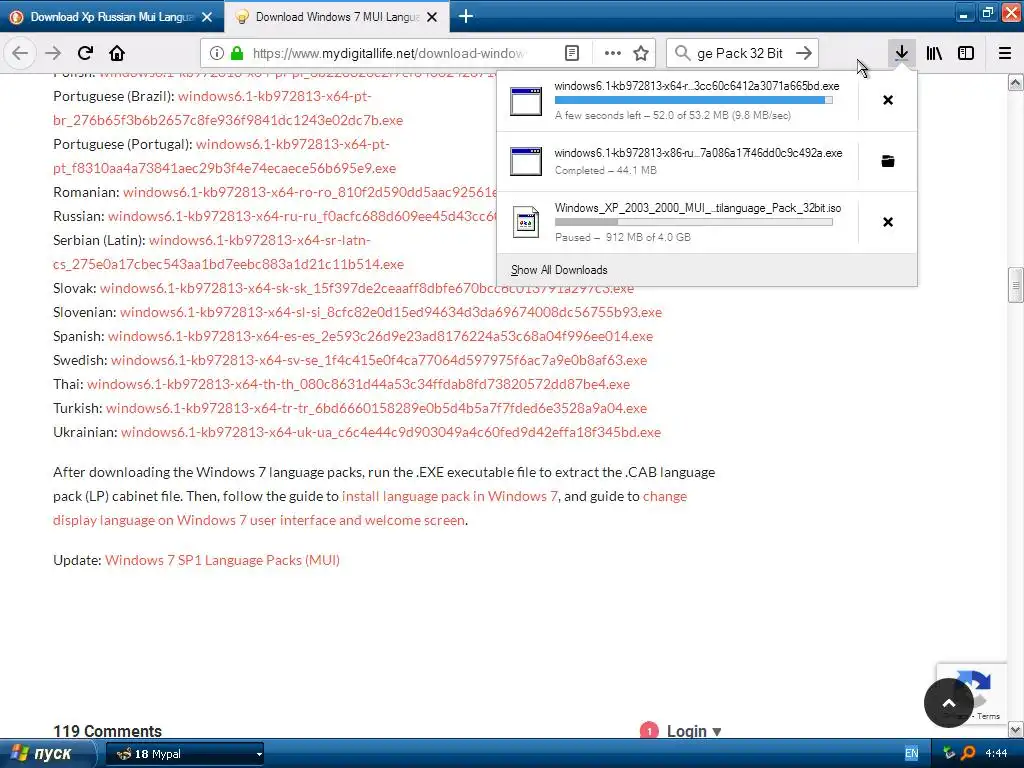
Task: Click the forward navigation arrow
Action: click(x=53, y=53)
